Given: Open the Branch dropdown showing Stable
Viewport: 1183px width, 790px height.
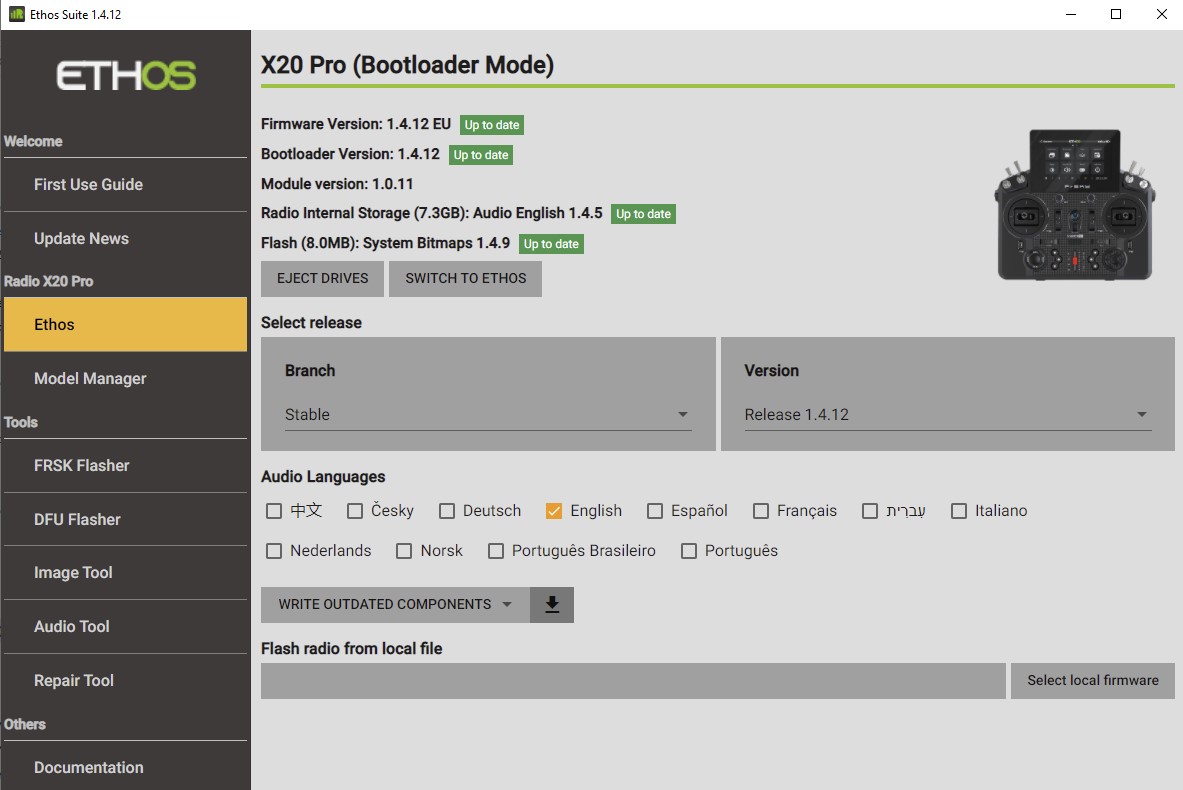Looking at the screenshot, I should (488, 414).
